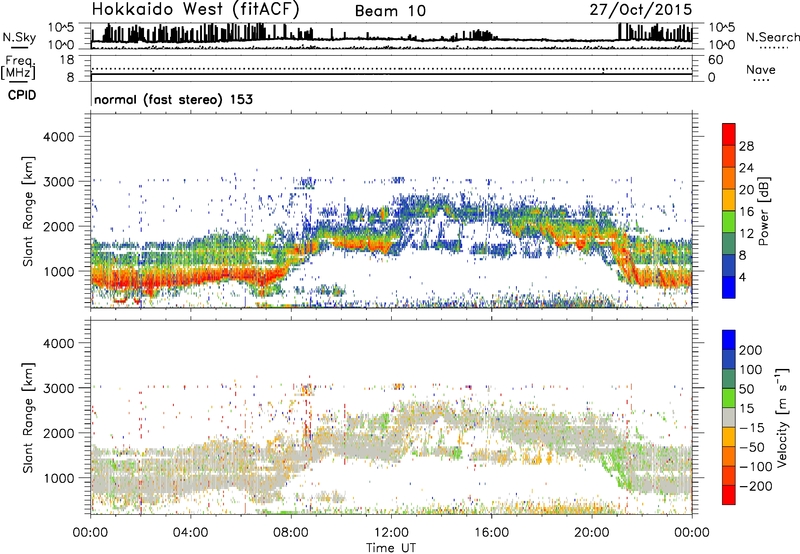This screenshot has height=554, width=800.
Task: Click the '24' label on Power scale
Action: pyautogui.click(x=746, y=168)
